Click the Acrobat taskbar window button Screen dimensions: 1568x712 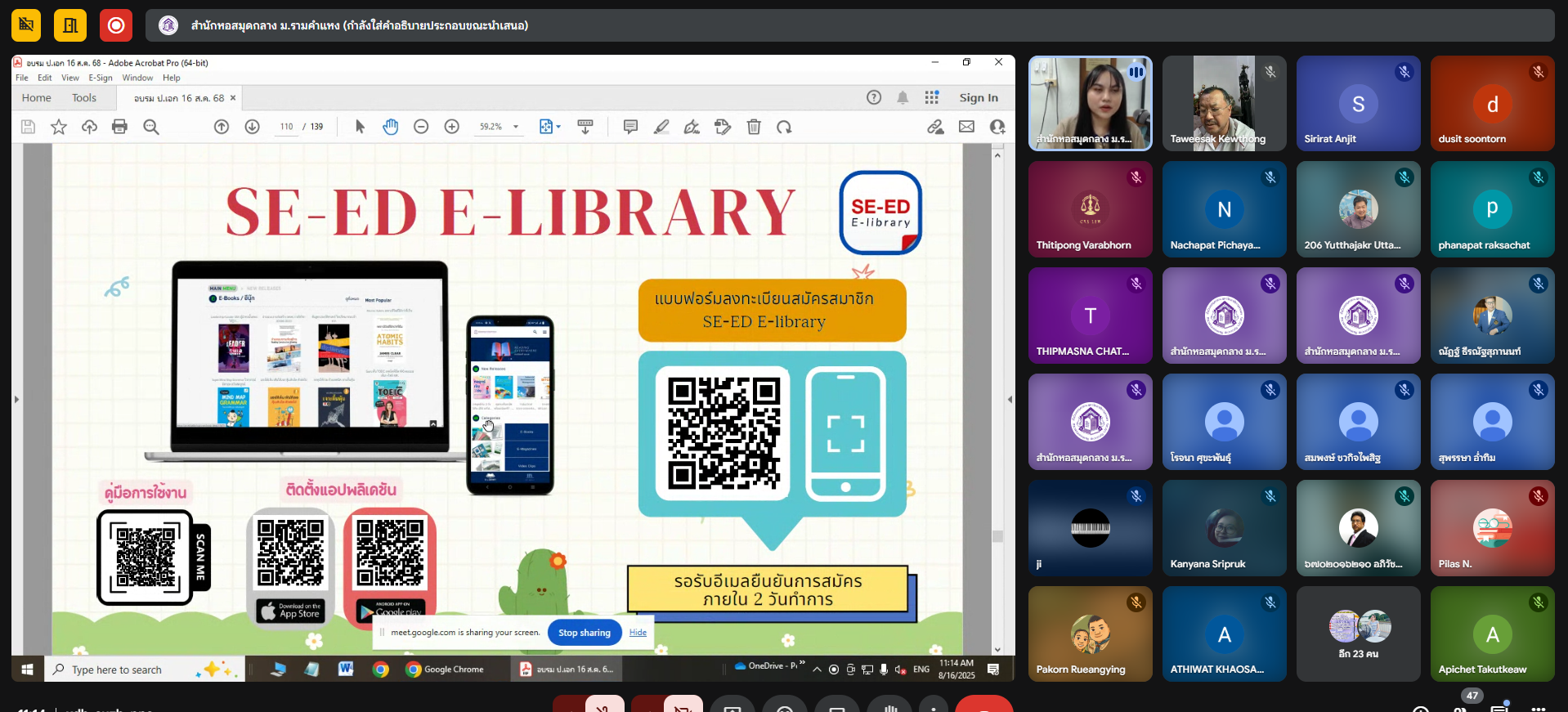(x=567, y=669)
